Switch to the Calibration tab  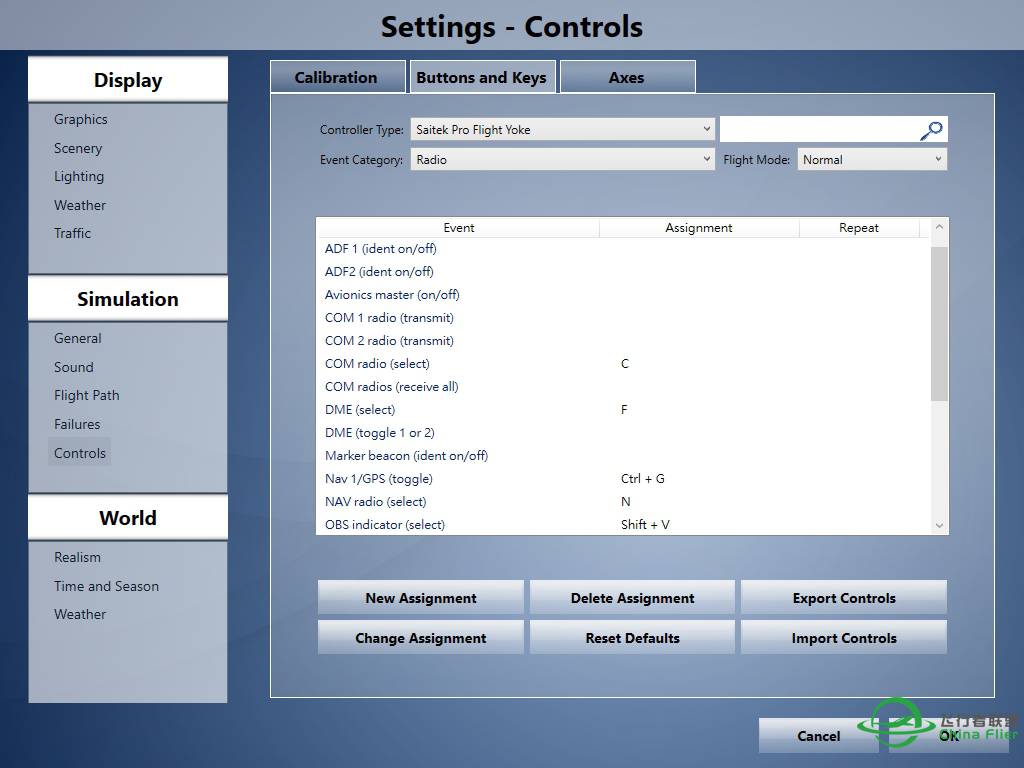click(x=336, y=78)
